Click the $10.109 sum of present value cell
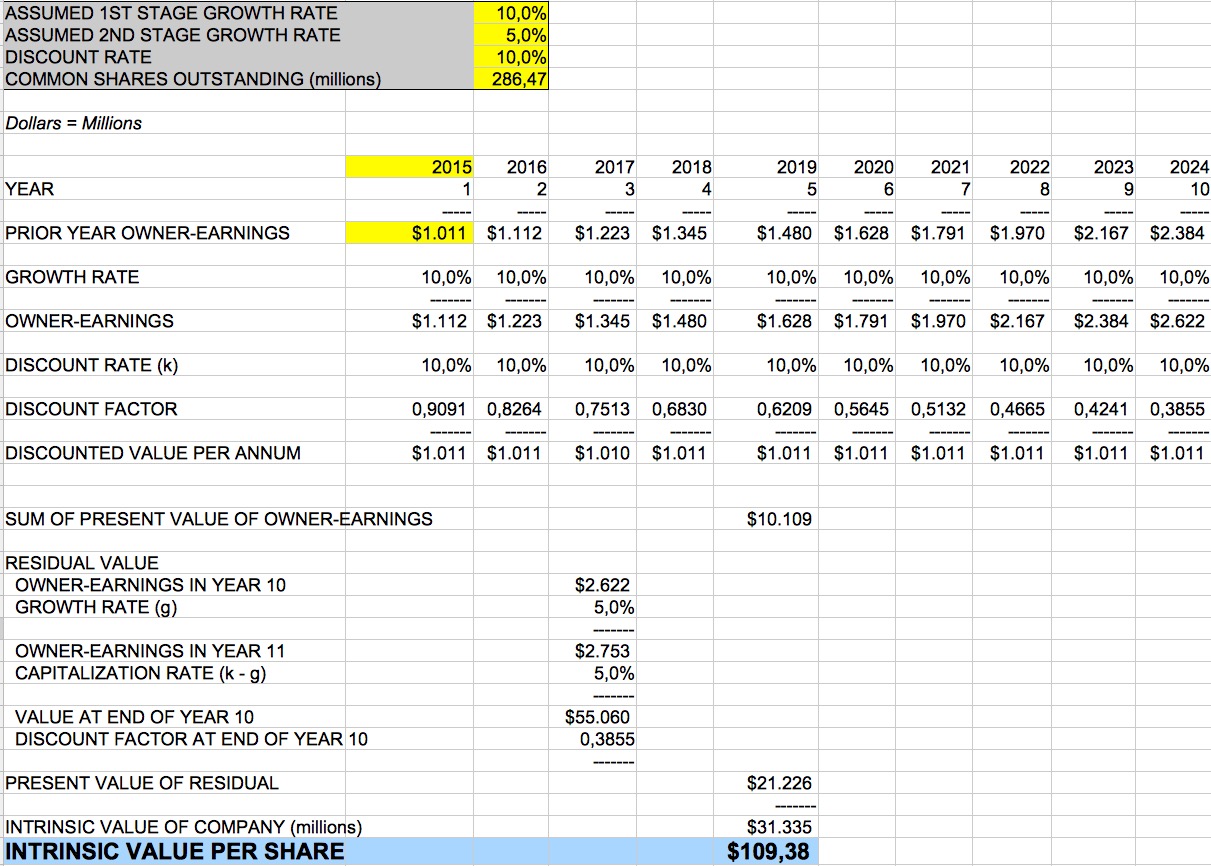The width and height of the screenshot is (1211, 866). [x=779, y=519]
